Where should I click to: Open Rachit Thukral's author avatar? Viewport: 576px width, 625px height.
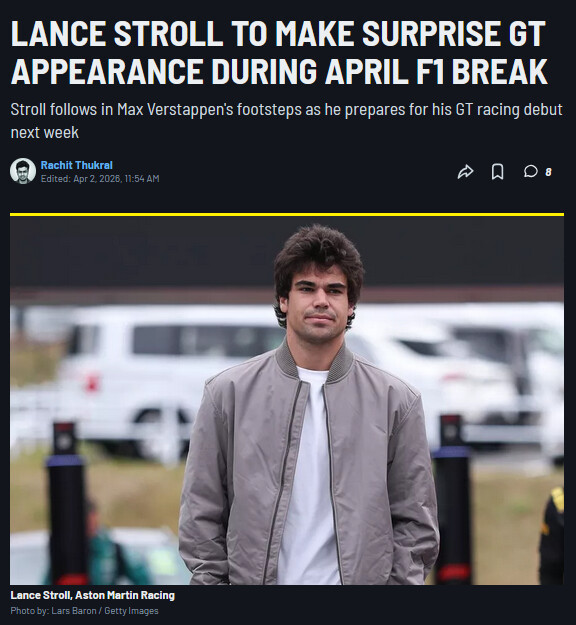(x=23, y=171)
